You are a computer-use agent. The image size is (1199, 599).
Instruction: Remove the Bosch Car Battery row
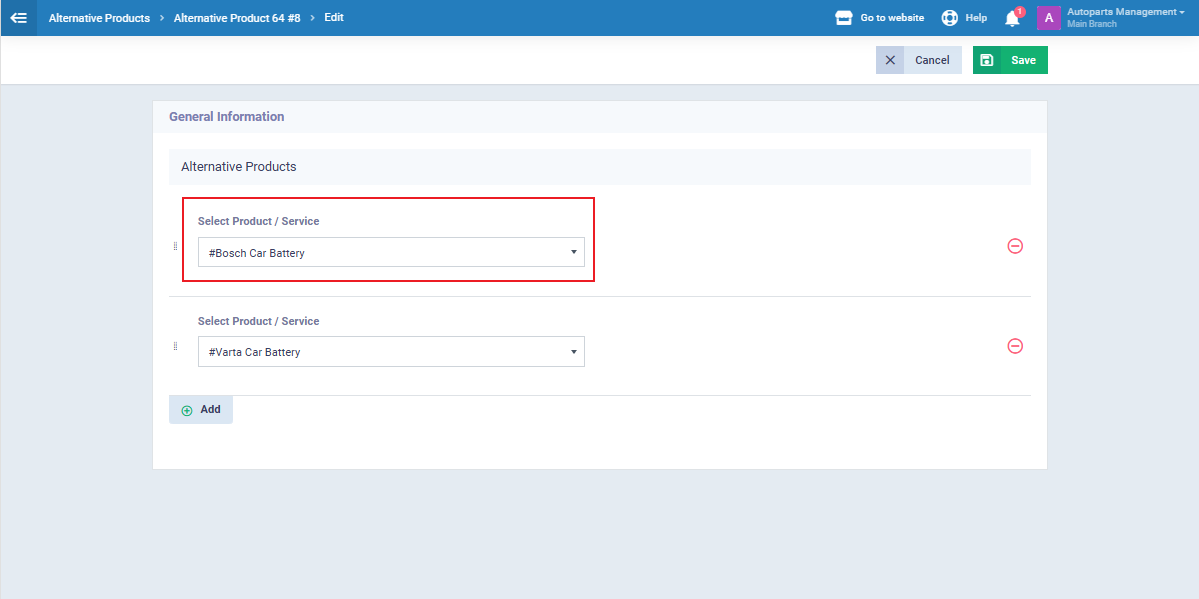pos(1015,246)
